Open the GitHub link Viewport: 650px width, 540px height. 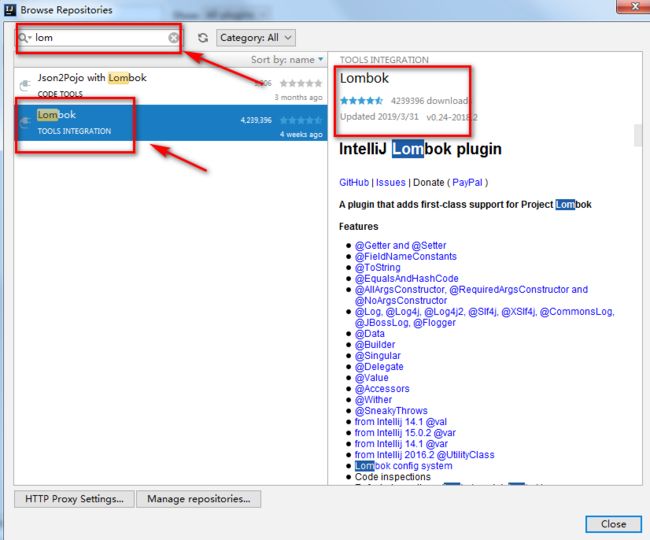(x=354, y=182)
